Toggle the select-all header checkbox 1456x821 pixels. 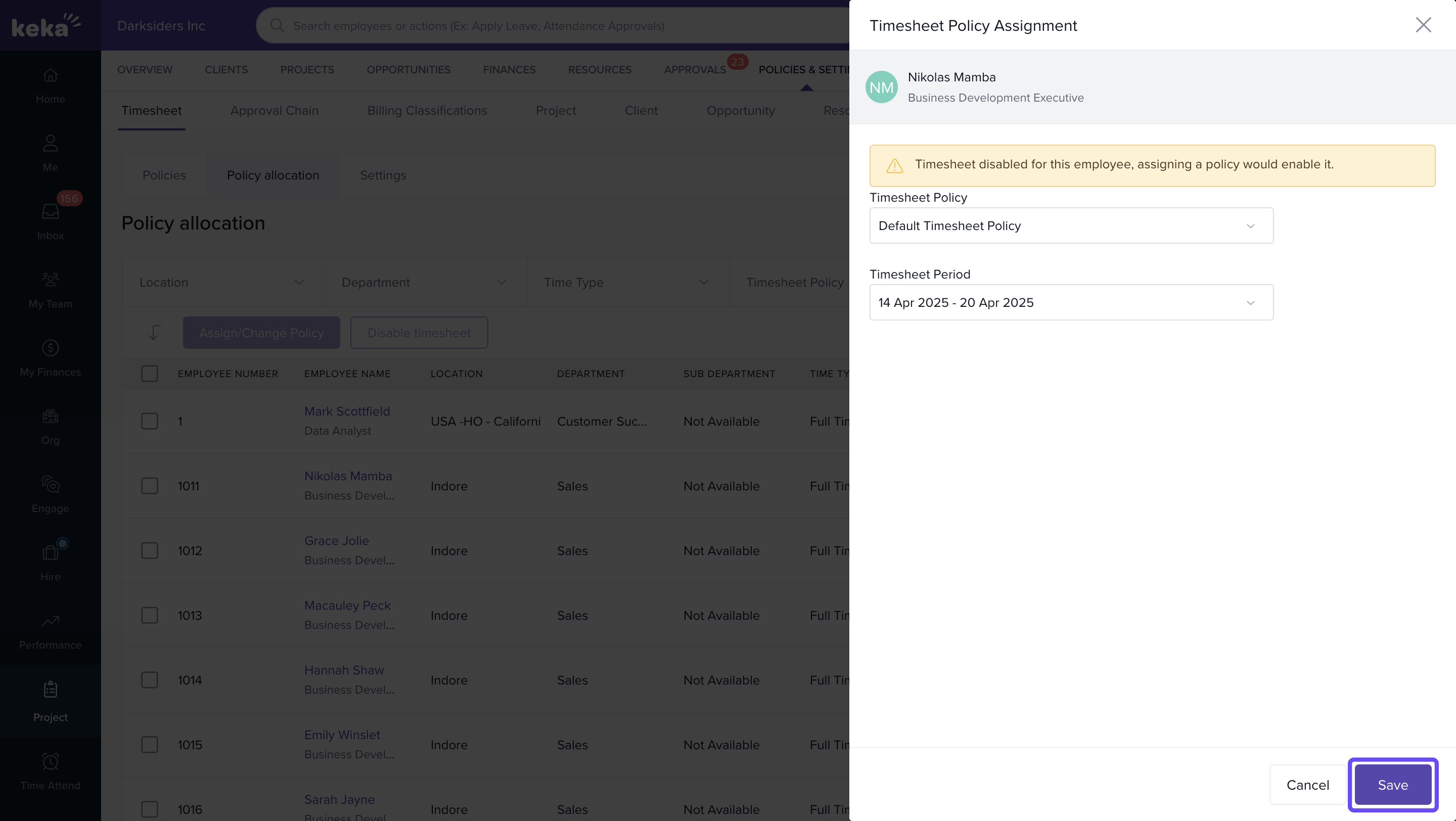click(x=149, y=374)
